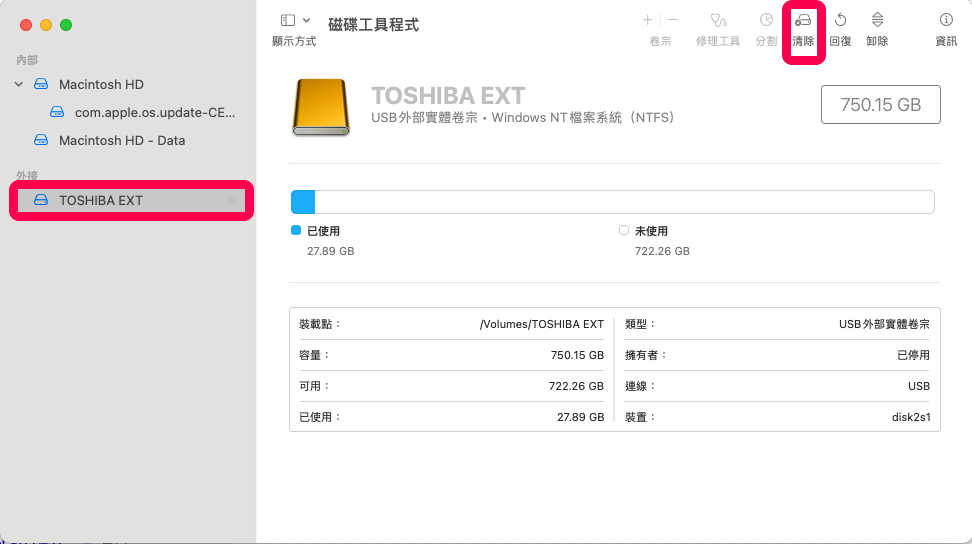Click the 722.26 GB unused legend value
972x544 pixels.
(x=662, y=251)
